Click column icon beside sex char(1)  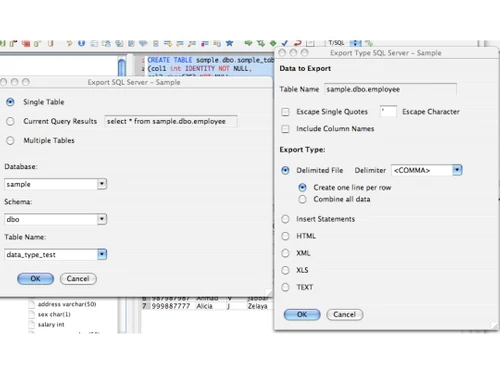pyautogui.click(x=32, y=314)
